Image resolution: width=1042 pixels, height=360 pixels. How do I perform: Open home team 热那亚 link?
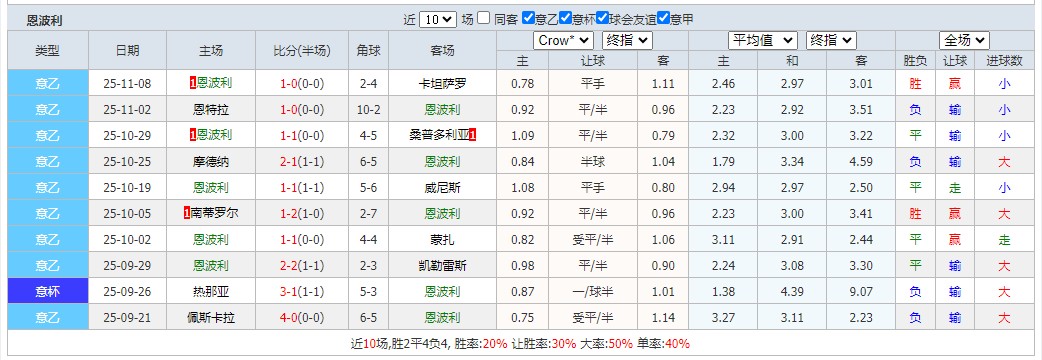coord(211,292)
